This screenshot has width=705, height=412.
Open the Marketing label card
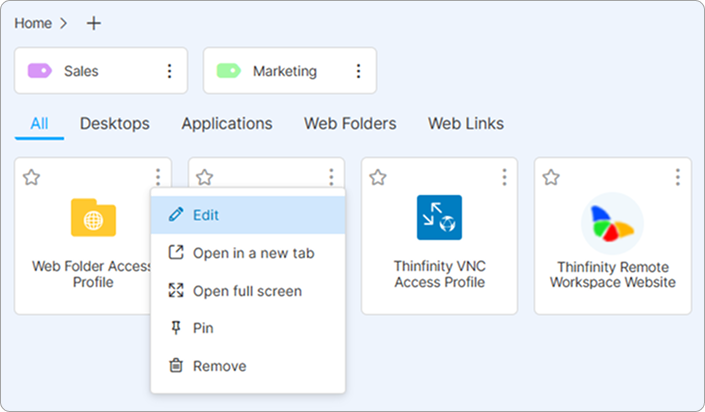290,71
